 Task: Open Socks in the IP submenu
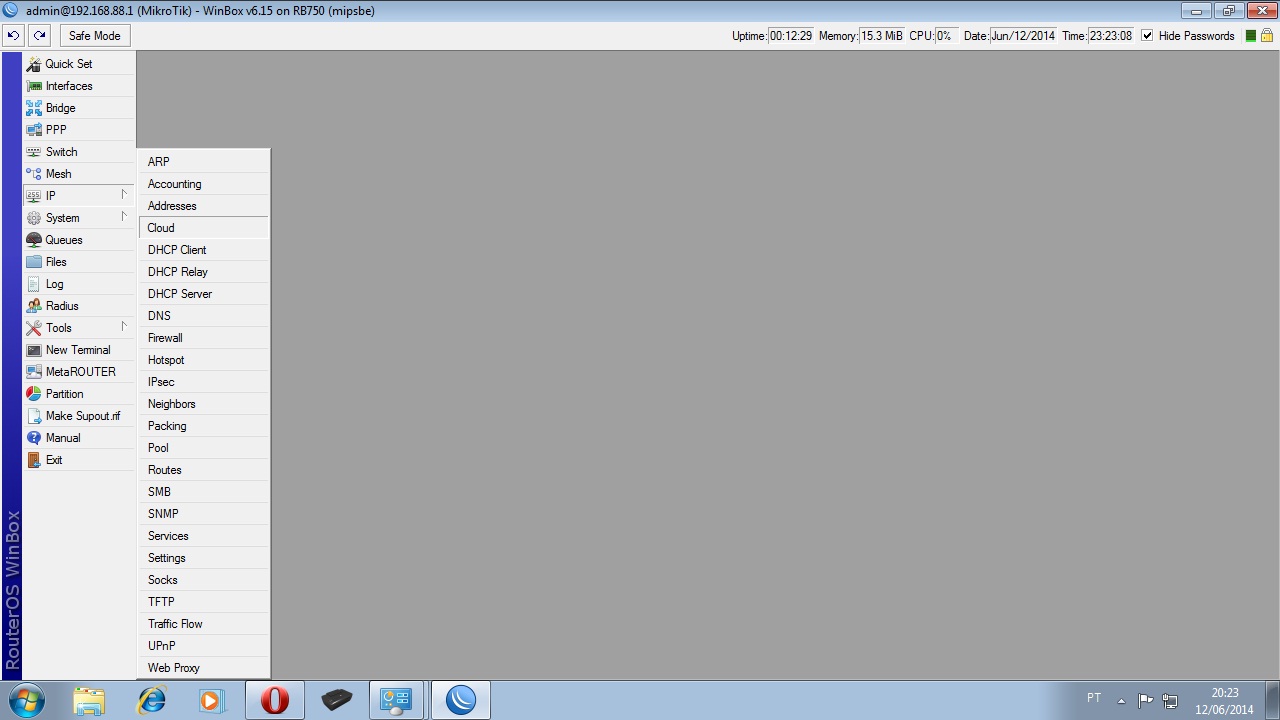204,580
